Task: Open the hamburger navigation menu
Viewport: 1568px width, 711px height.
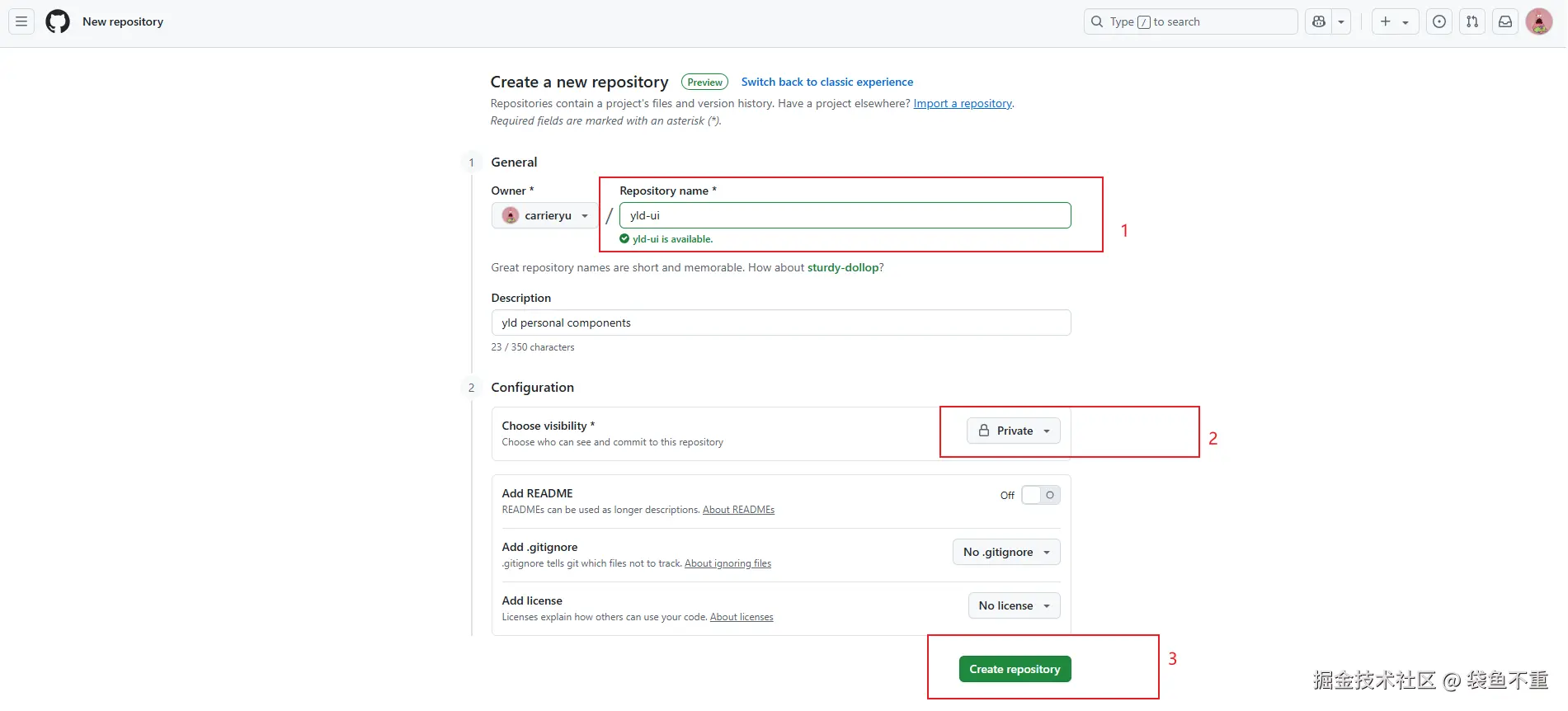Action: [21, 22]
